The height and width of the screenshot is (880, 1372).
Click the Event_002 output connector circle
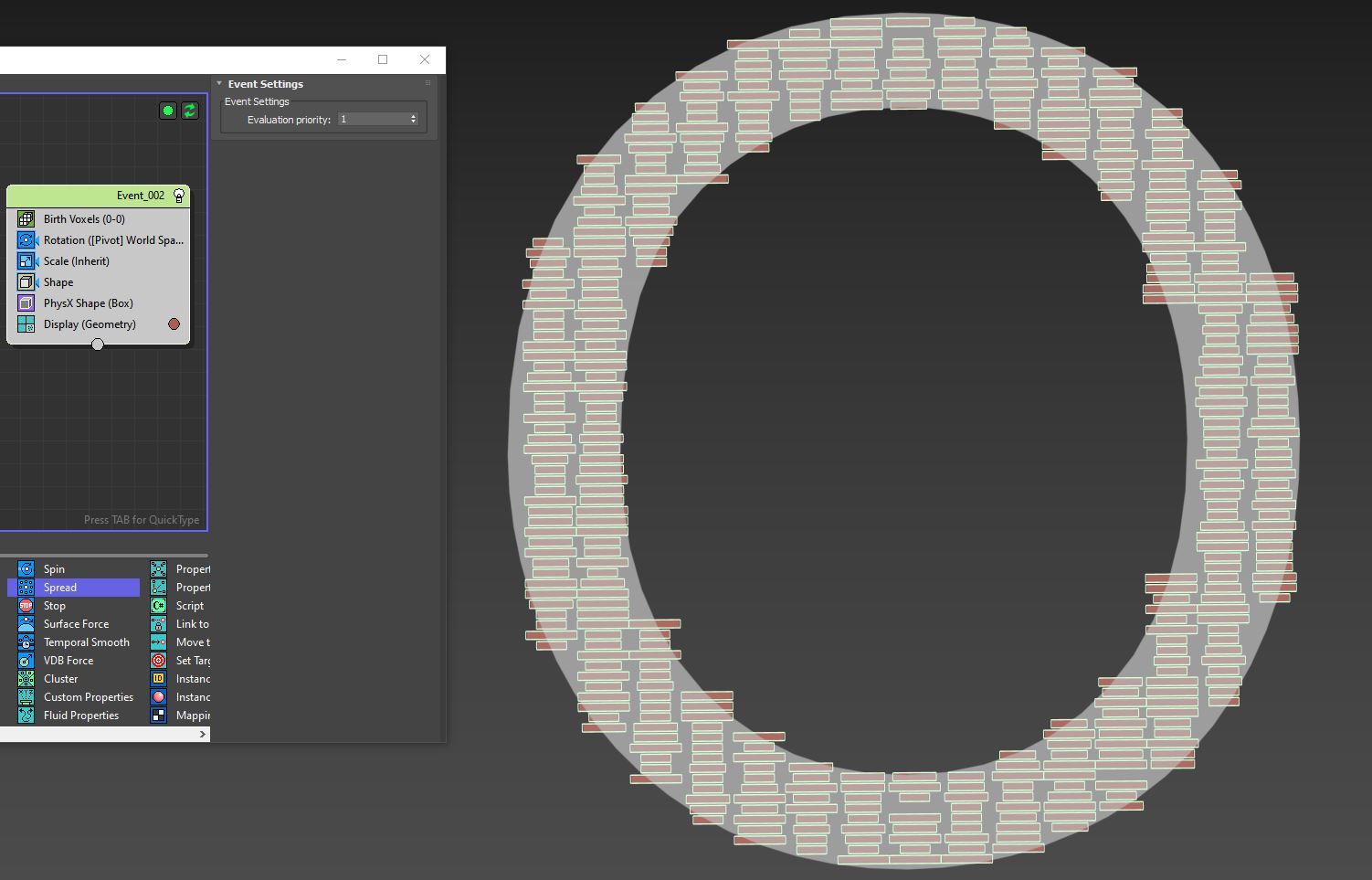[x=98, y=345]
